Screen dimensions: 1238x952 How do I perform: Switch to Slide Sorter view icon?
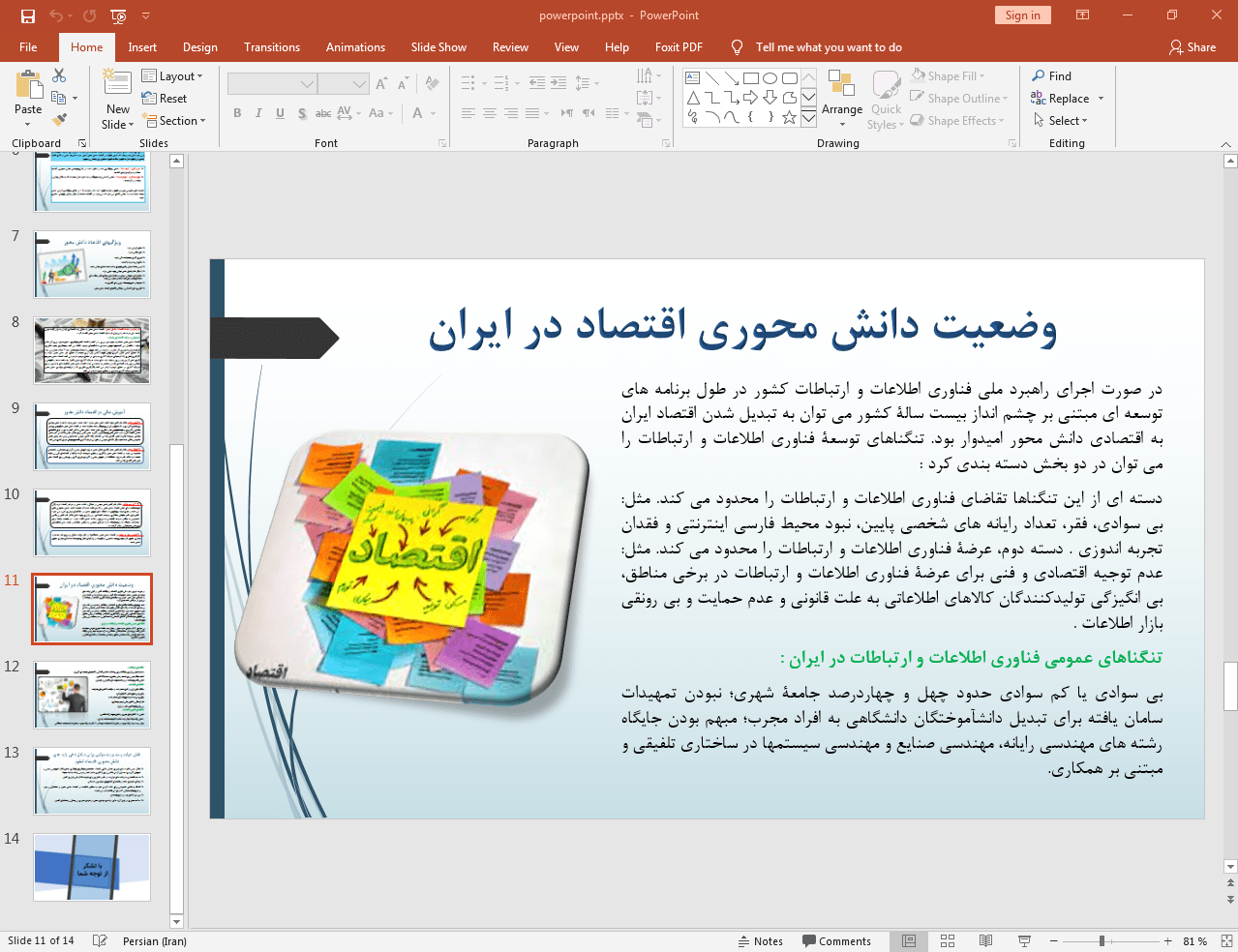click(x=948, y=940)
